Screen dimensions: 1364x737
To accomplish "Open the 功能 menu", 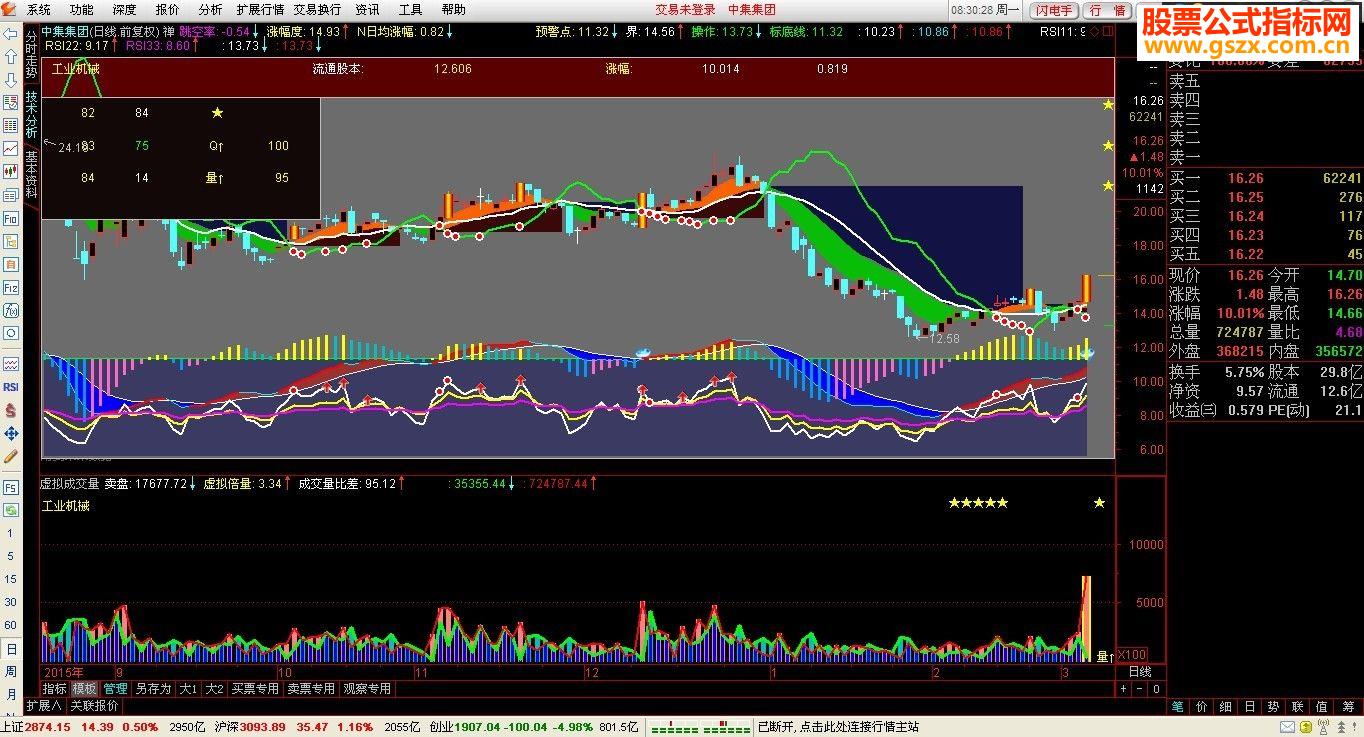I will 82,9.
